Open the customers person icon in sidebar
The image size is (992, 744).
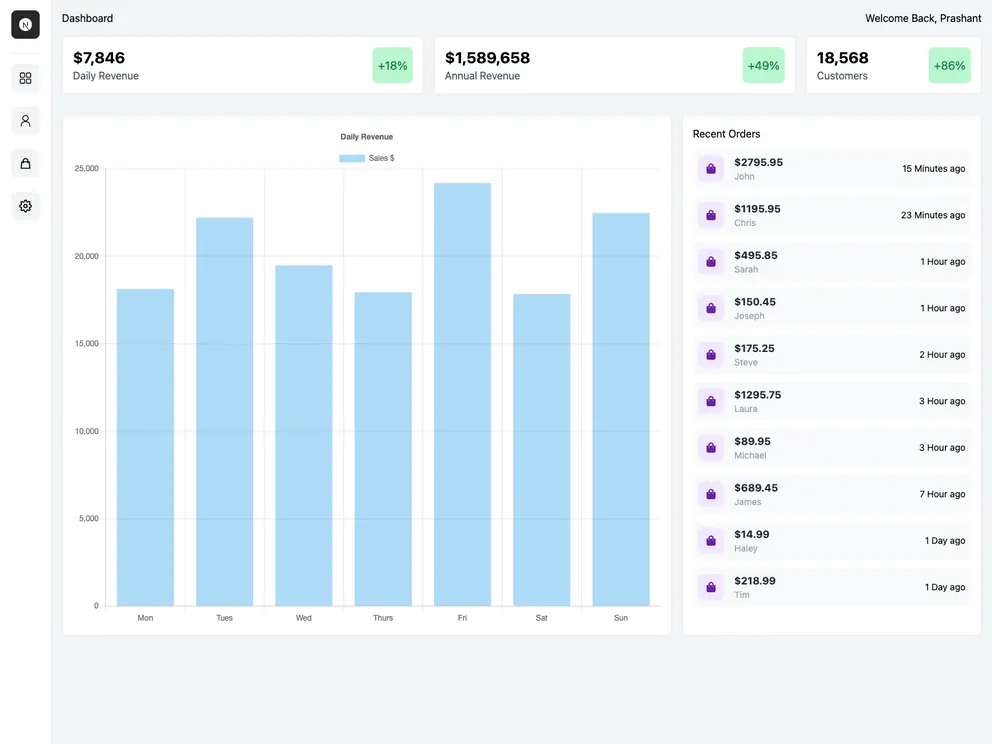pyautogui.click(x=25, y=121)
